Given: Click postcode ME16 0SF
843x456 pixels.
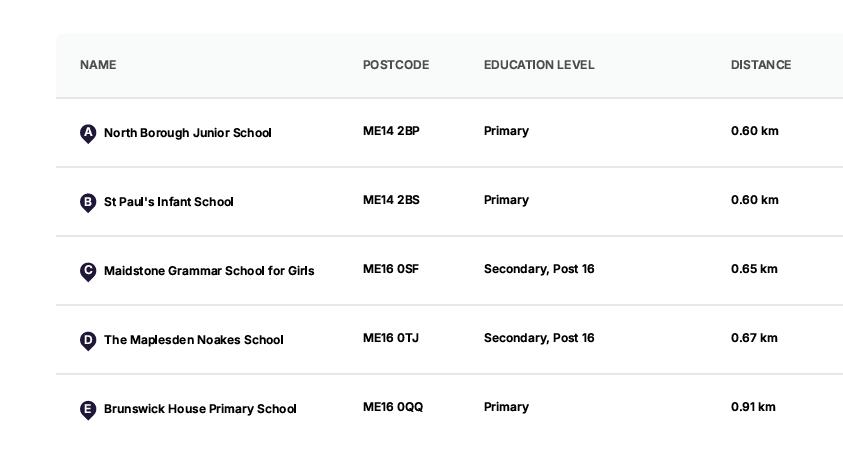Looking at the screenshot, I should click(x=391, y=269).
